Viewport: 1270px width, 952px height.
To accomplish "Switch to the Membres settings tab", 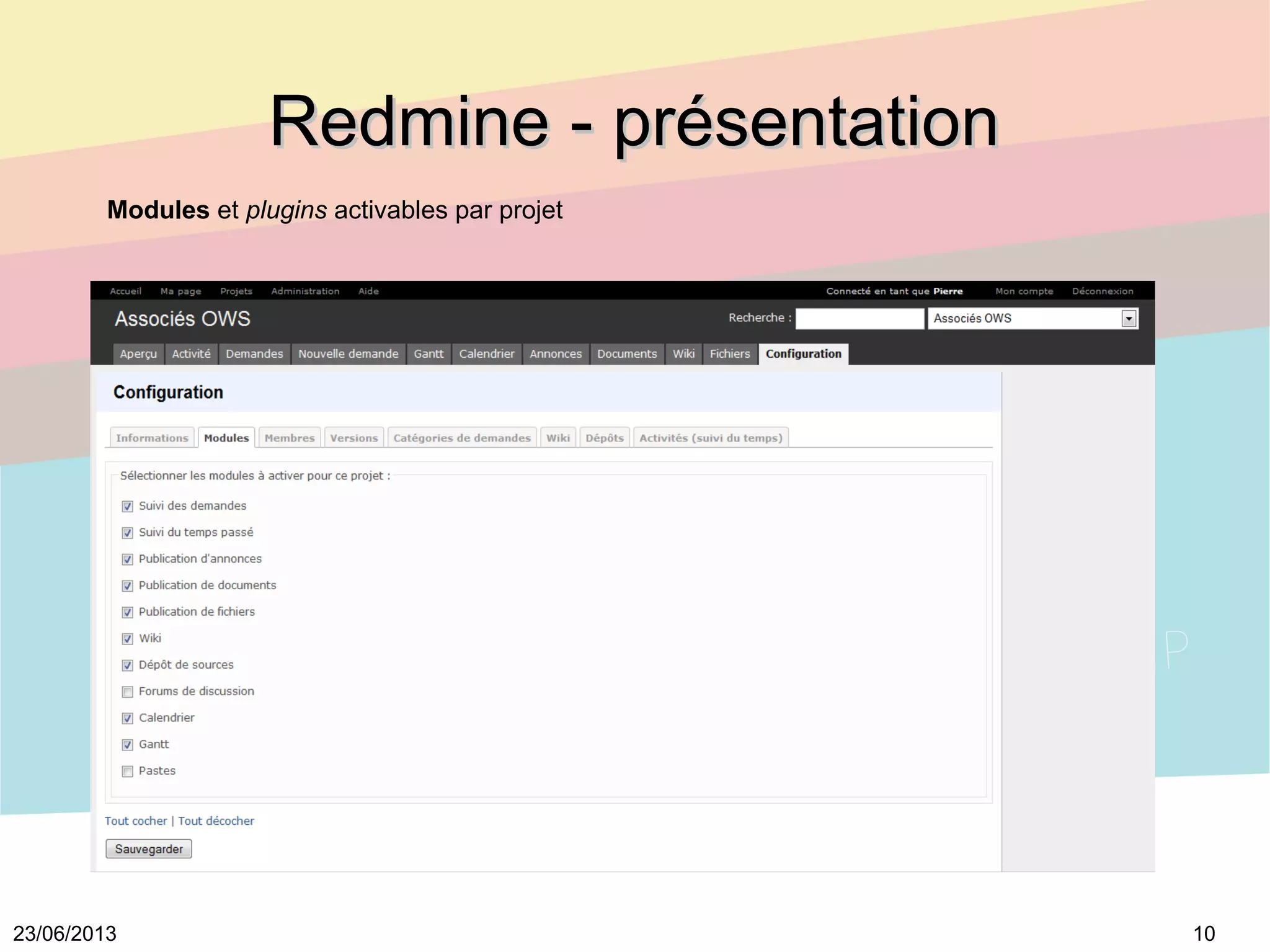I will click(x=290, y=438).
